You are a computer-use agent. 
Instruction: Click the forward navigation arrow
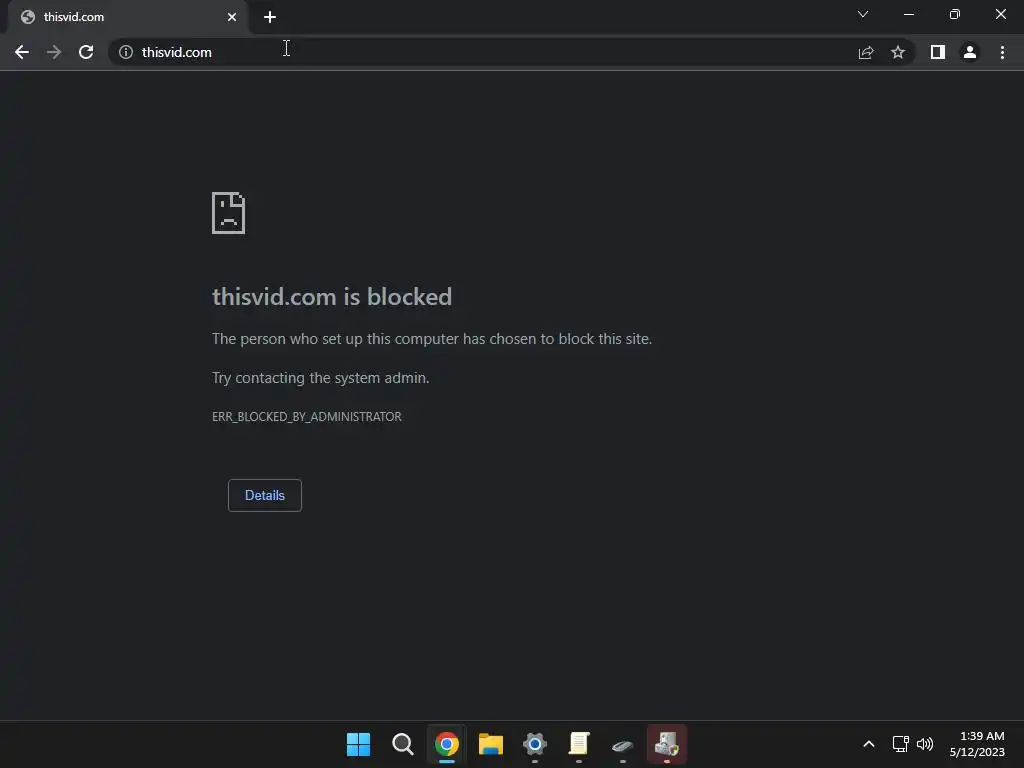click(x=54, y=52)
